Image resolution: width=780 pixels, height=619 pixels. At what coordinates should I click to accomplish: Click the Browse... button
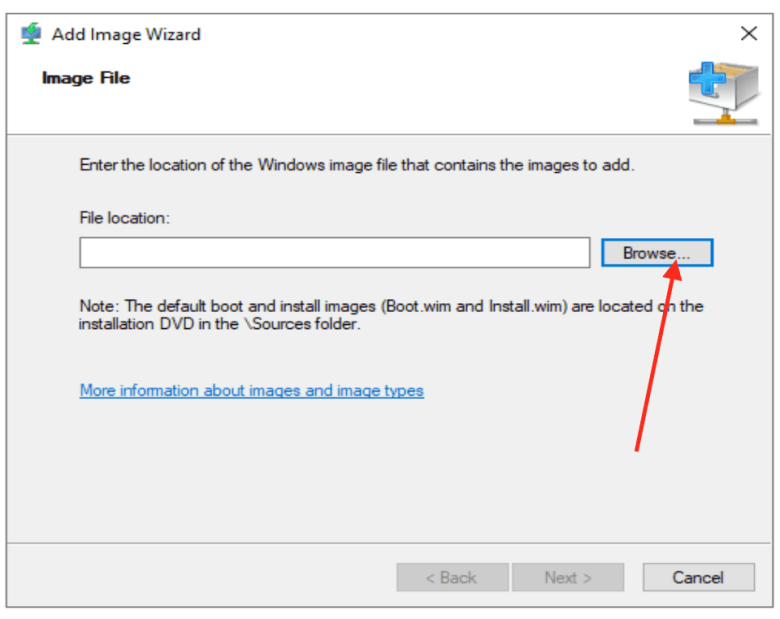click(x=657, y=253)
